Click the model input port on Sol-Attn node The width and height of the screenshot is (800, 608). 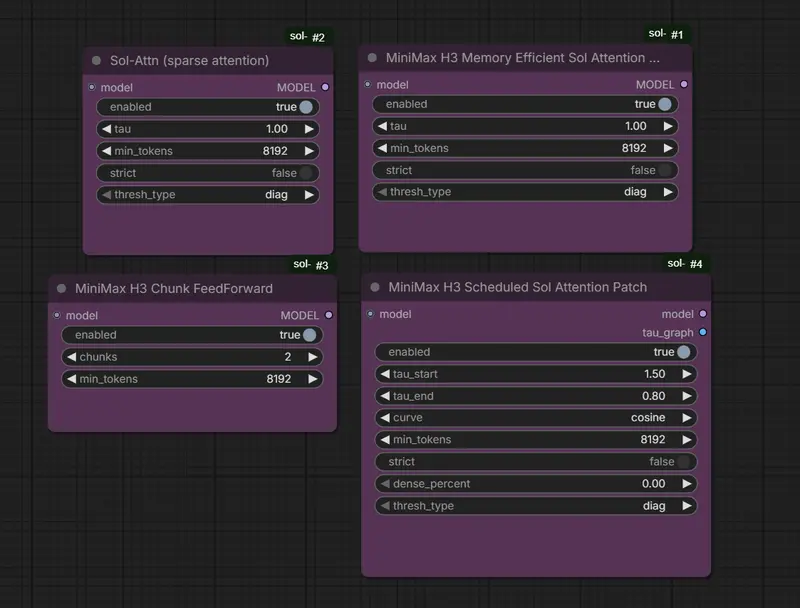pos(92,87)
